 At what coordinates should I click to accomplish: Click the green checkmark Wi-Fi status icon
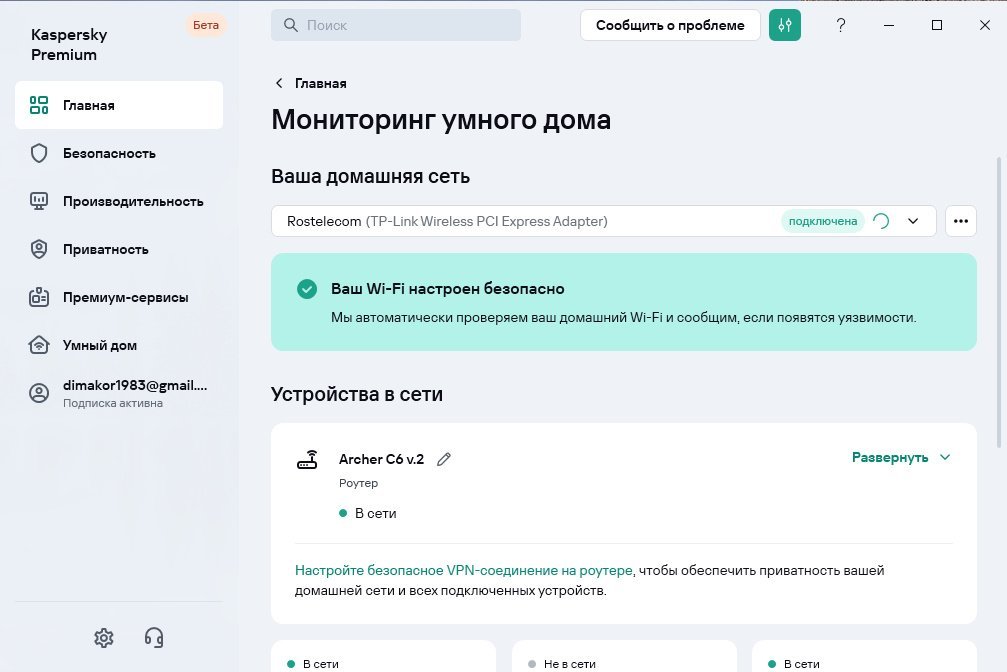[x=307, y=289]
